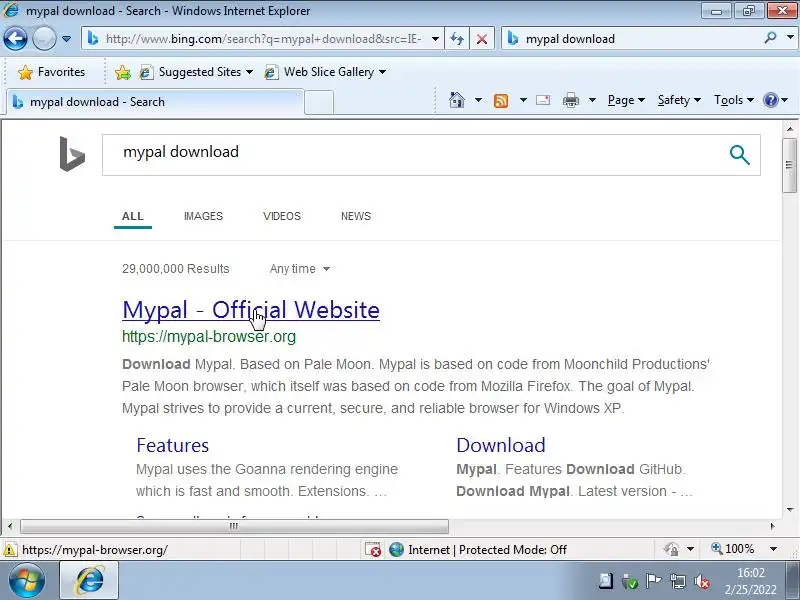Open the Page menu
The image size is (800, 600).
(x=626, y=100)
